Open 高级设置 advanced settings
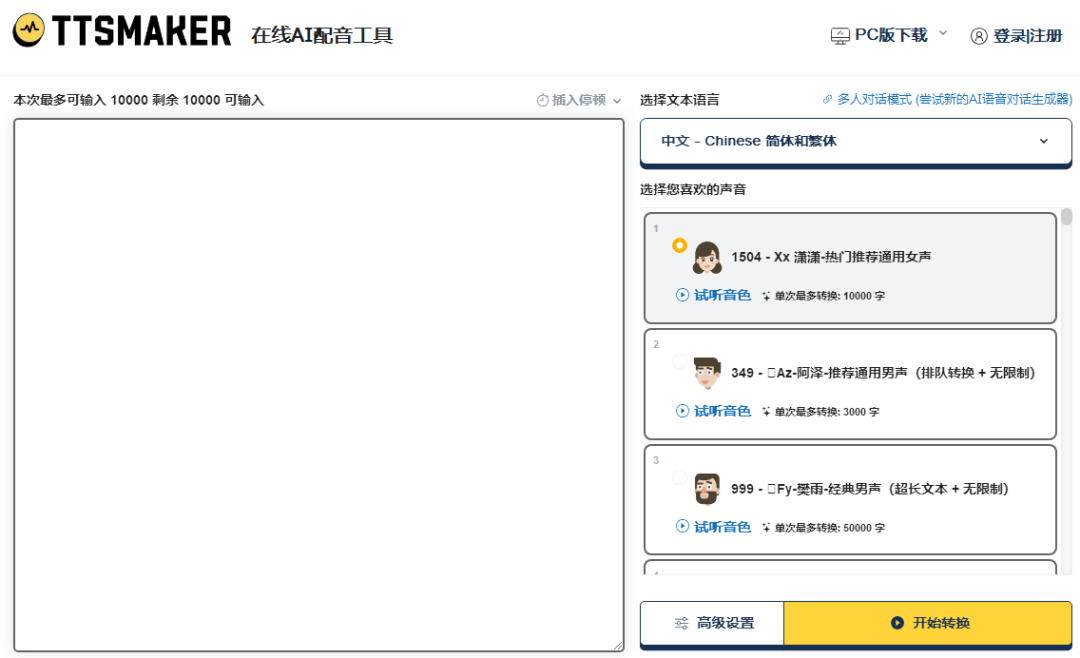Image resolution: width=1080 pixels, height=658 pixels. point(712,623)
